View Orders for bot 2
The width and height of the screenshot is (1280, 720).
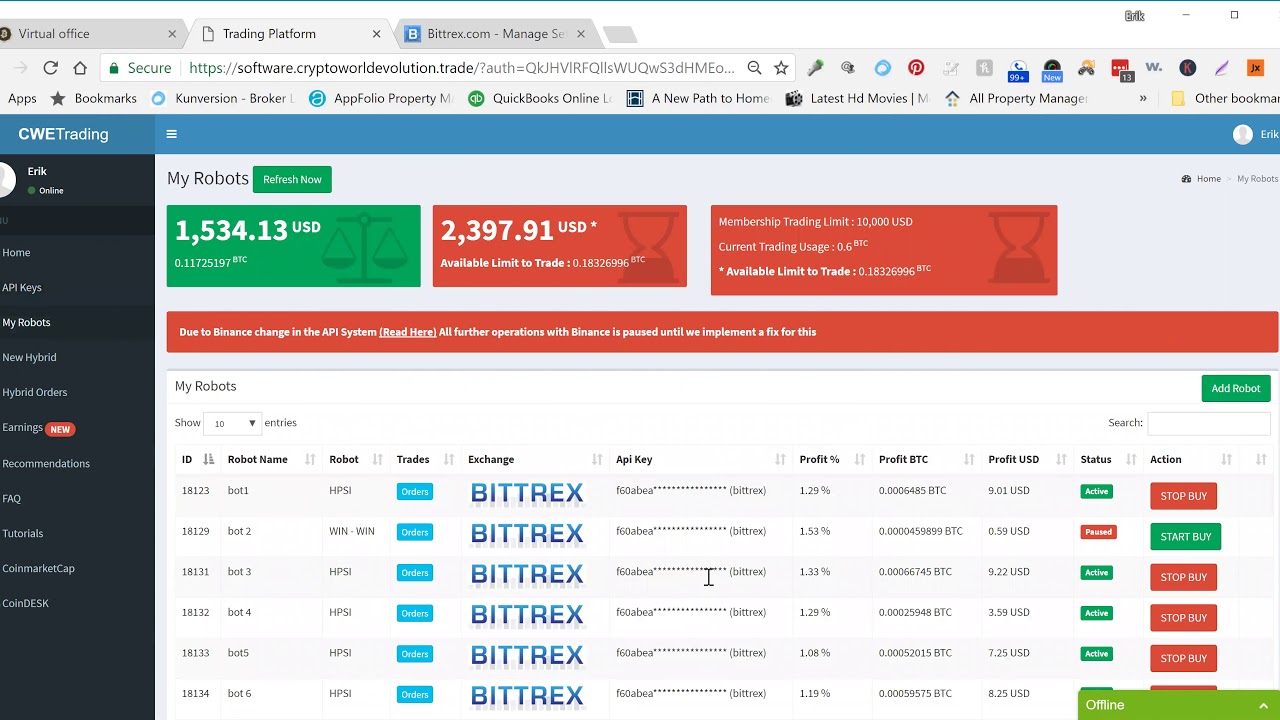coord(414,532)
